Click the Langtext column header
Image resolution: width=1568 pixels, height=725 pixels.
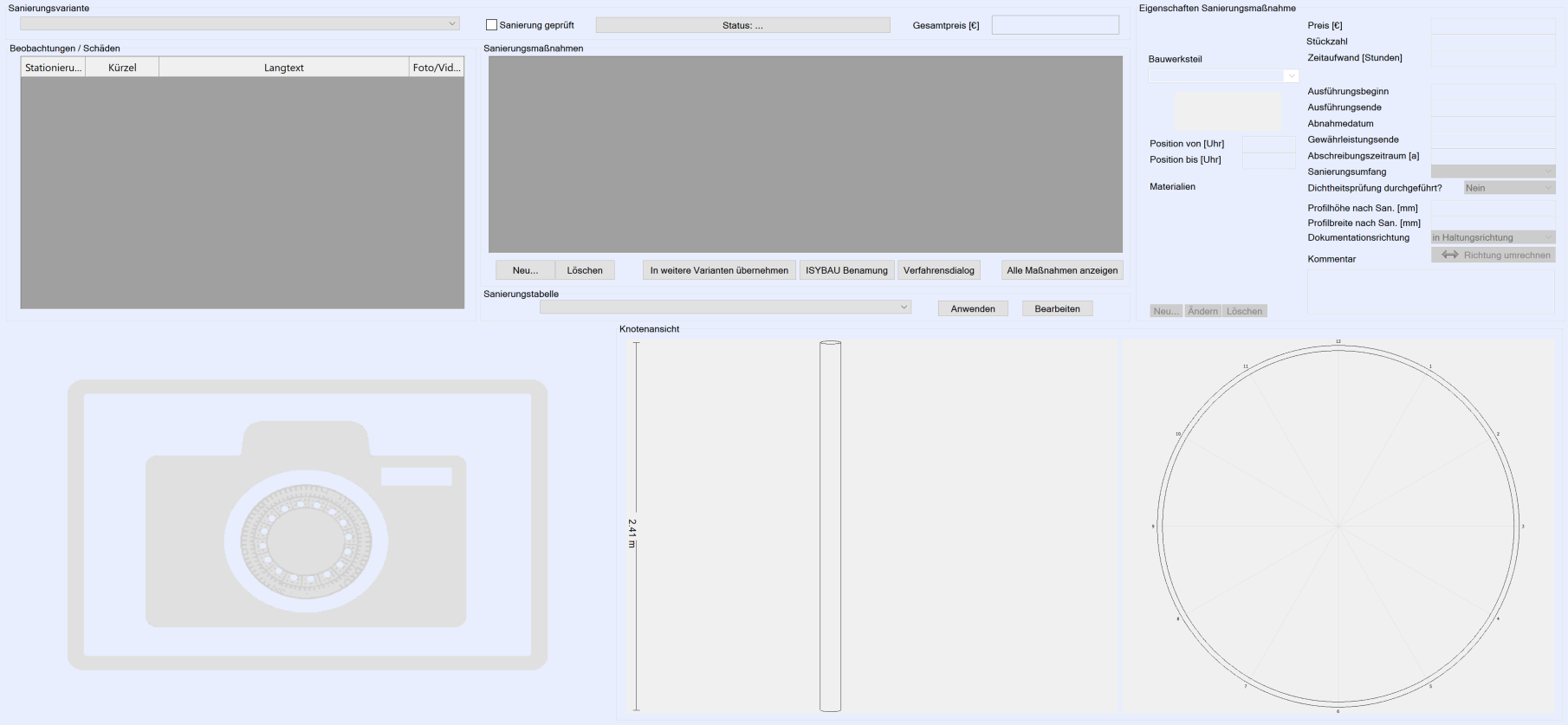coord(283,68)
